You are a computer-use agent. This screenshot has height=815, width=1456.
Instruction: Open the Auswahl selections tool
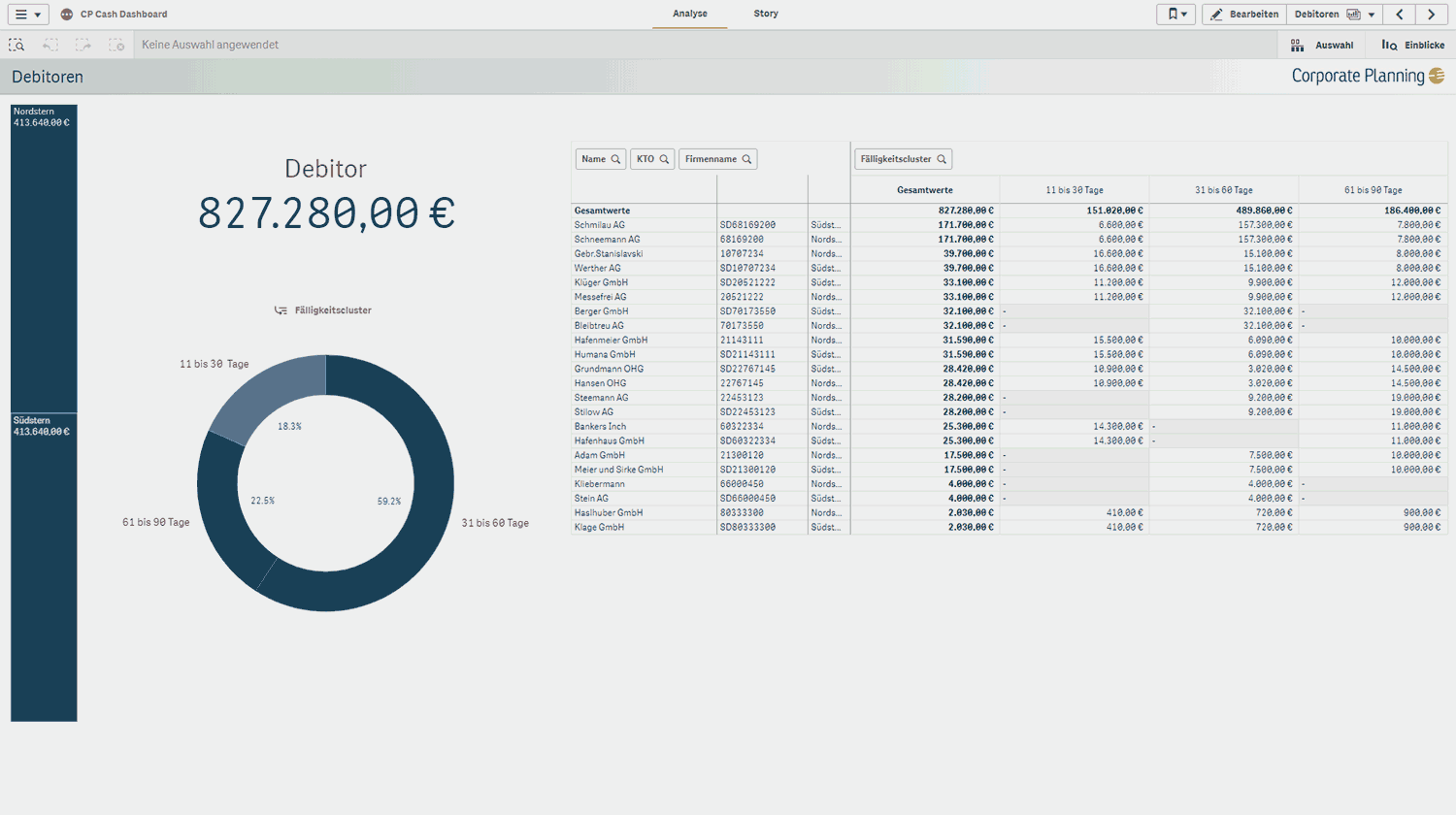(1322, 45)
